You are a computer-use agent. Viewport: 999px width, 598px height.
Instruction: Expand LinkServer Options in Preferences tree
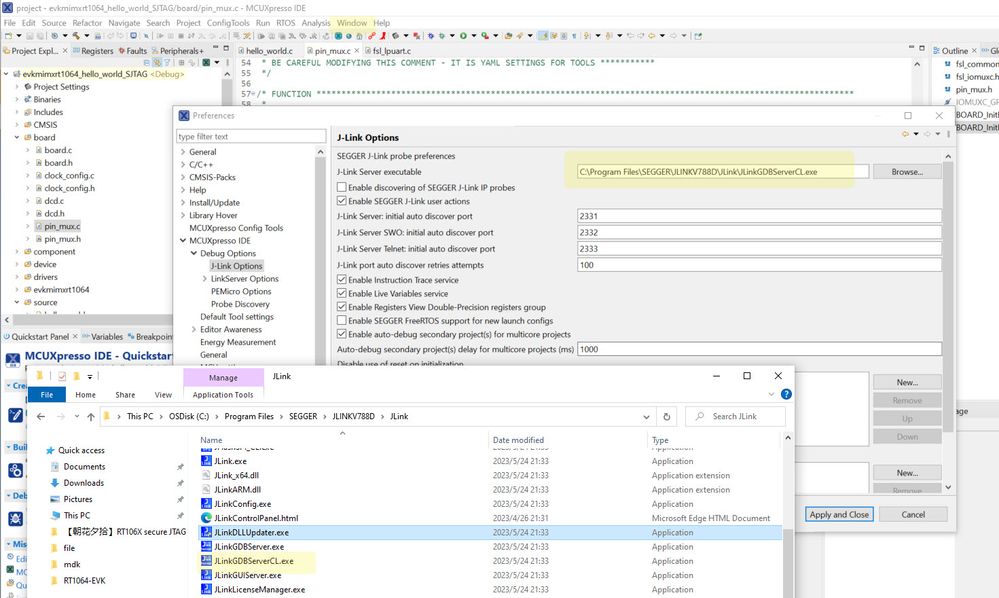pos(205,279)
